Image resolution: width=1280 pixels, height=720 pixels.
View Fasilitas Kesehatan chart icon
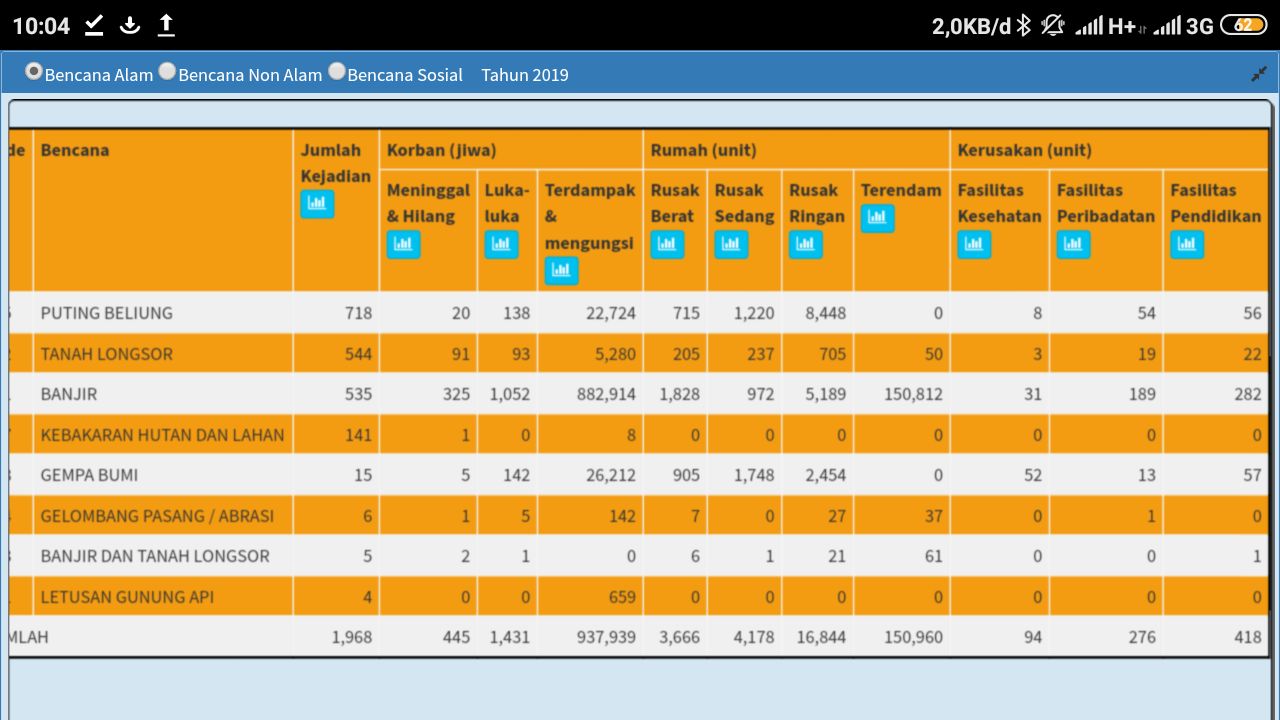coord(974,244)
